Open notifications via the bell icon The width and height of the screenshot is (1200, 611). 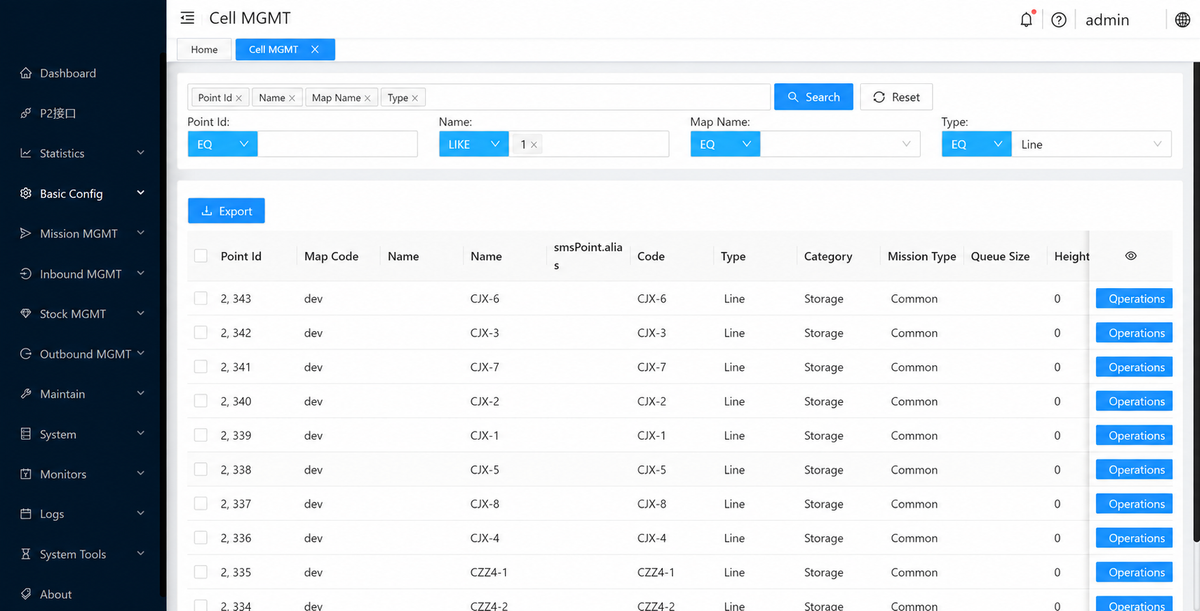1026,19
